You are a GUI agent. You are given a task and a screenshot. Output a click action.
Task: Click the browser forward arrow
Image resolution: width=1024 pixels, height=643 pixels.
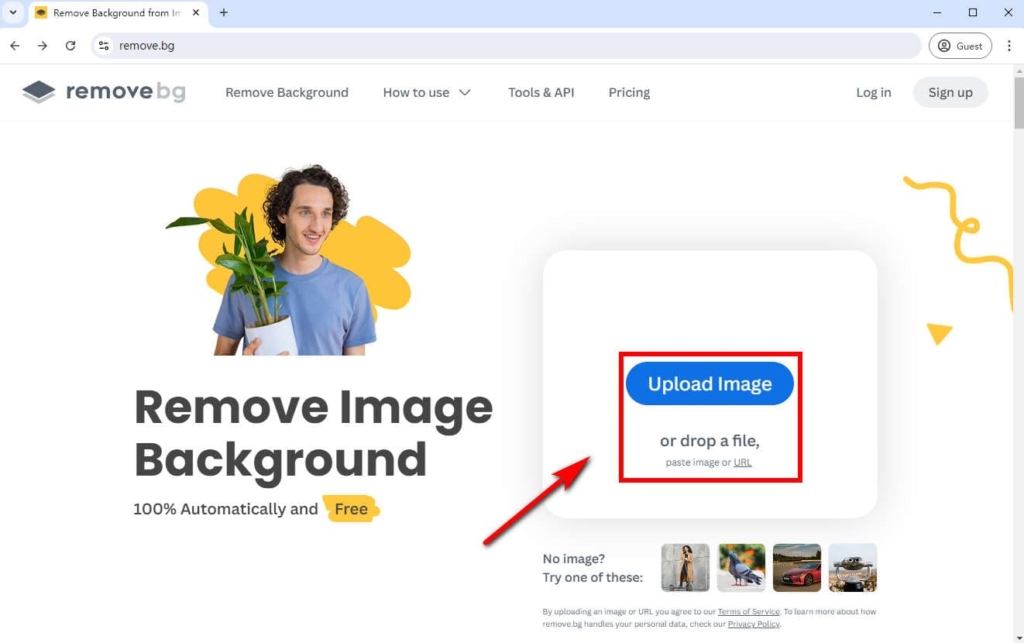click(42, 45)
